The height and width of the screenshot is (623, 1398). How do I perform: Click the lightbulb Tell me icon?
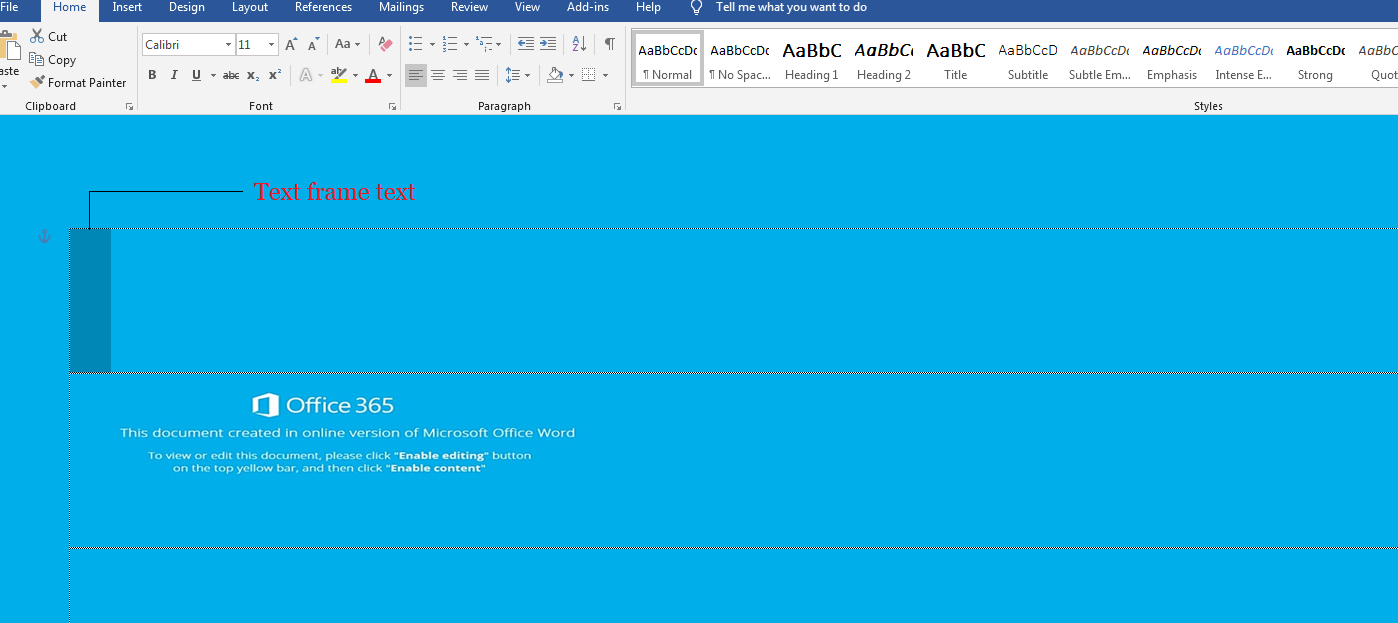(x=697, y=7)
